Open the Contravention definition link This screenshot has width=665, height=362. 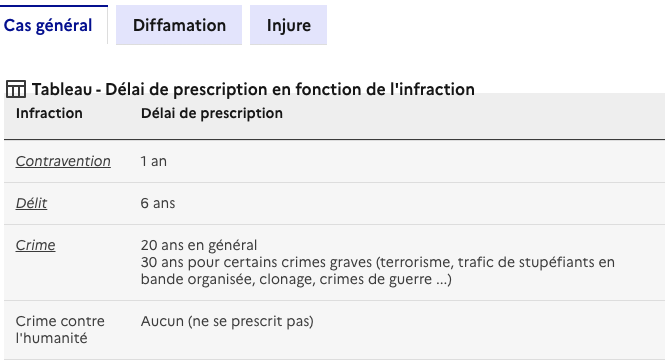click(63, 162)
